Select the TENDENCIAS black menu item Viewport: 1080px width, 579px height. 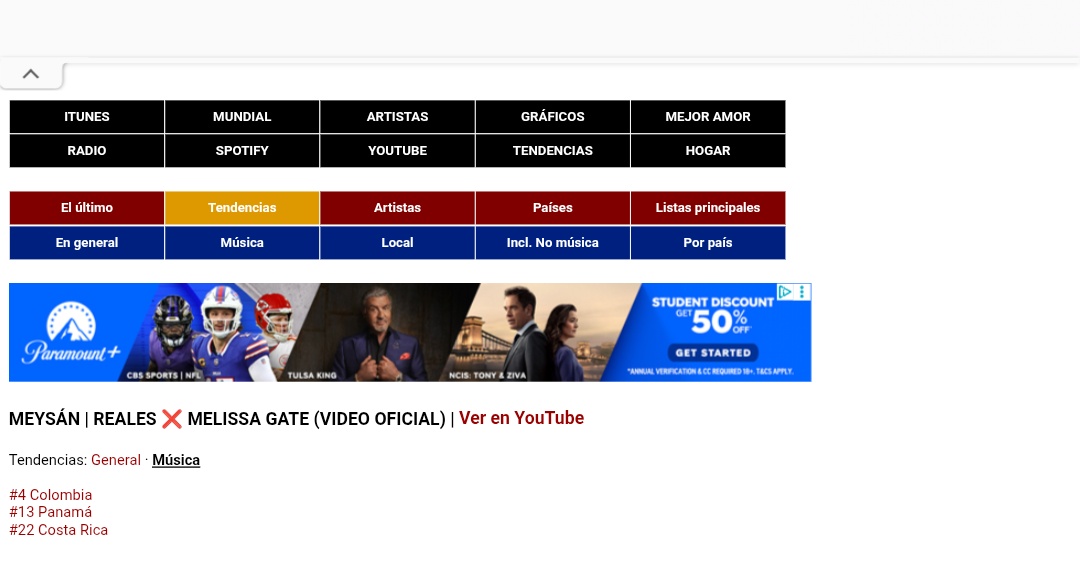pos(552,151)
